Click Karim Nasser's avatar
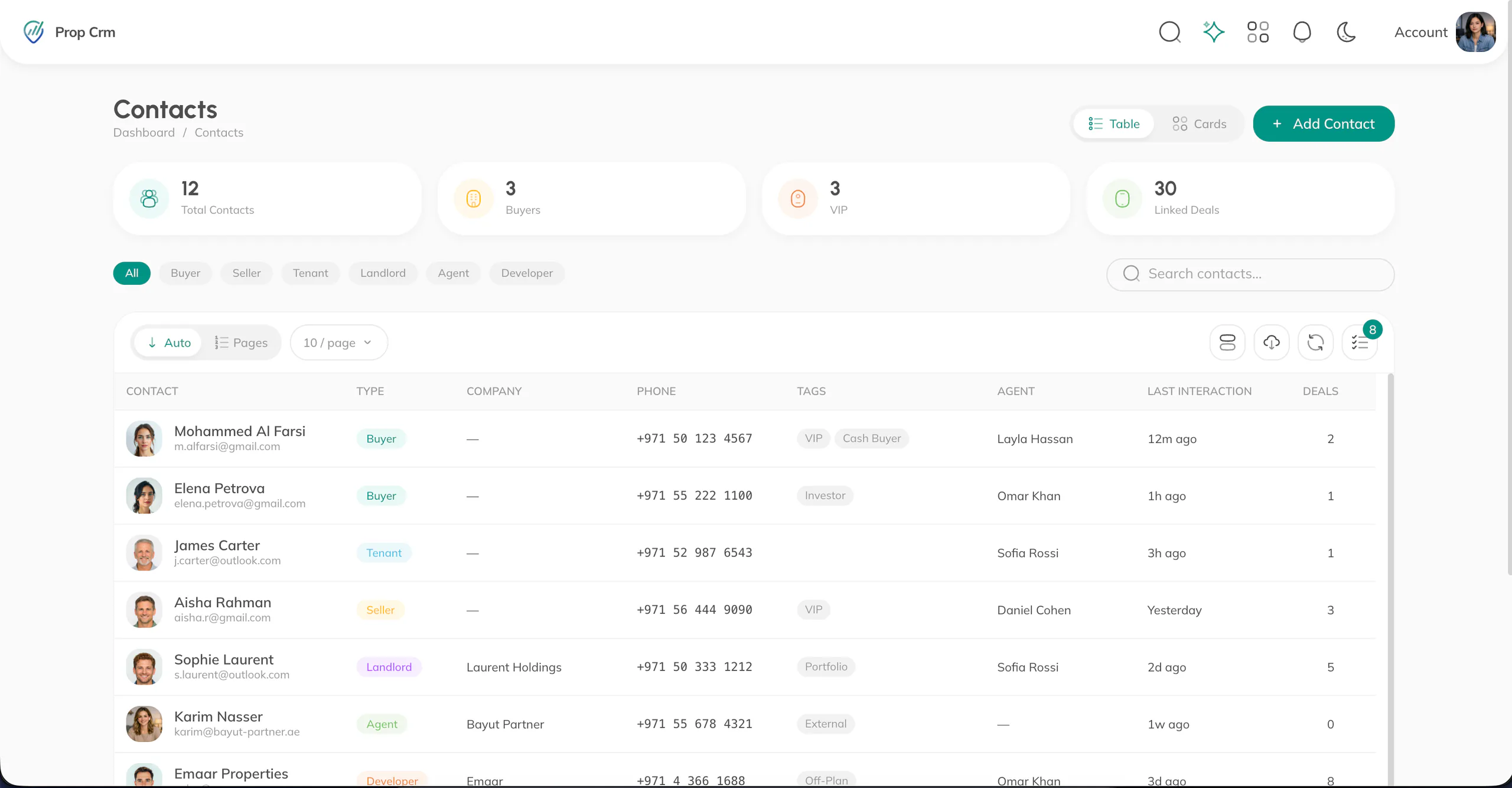The height and width of the screenshot is (788, 1512). click(x=144, y=724)
